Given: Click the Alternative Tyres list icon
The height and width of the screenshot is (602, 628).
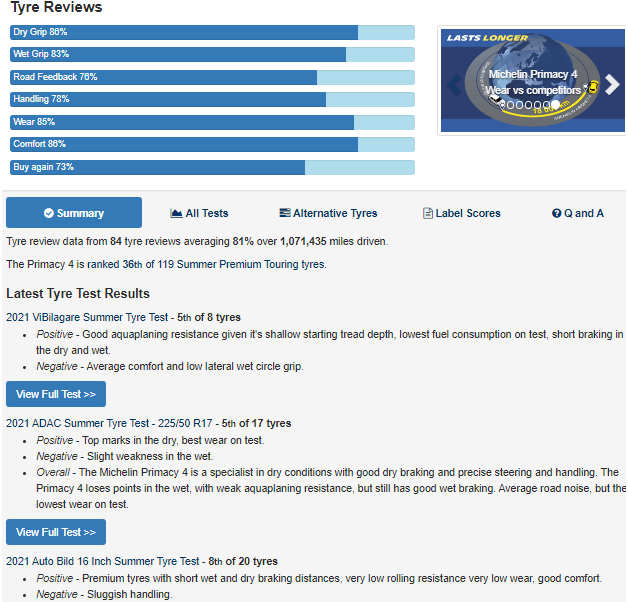Looking at the screenshot, I should 285,213.
